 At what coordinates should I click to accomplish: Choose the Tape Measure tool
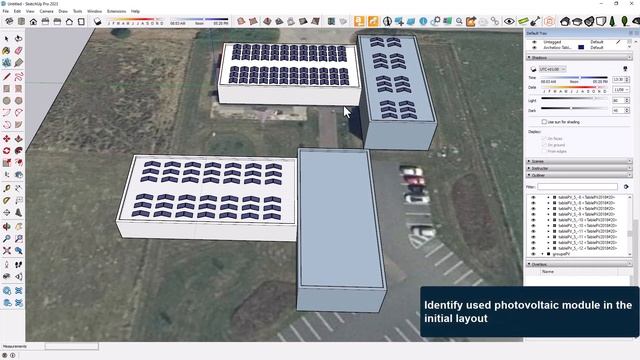point(7,189)
